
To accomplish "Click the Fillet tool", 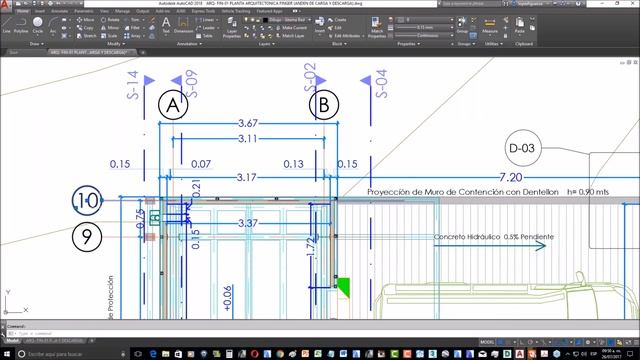I will pos(132,28).
